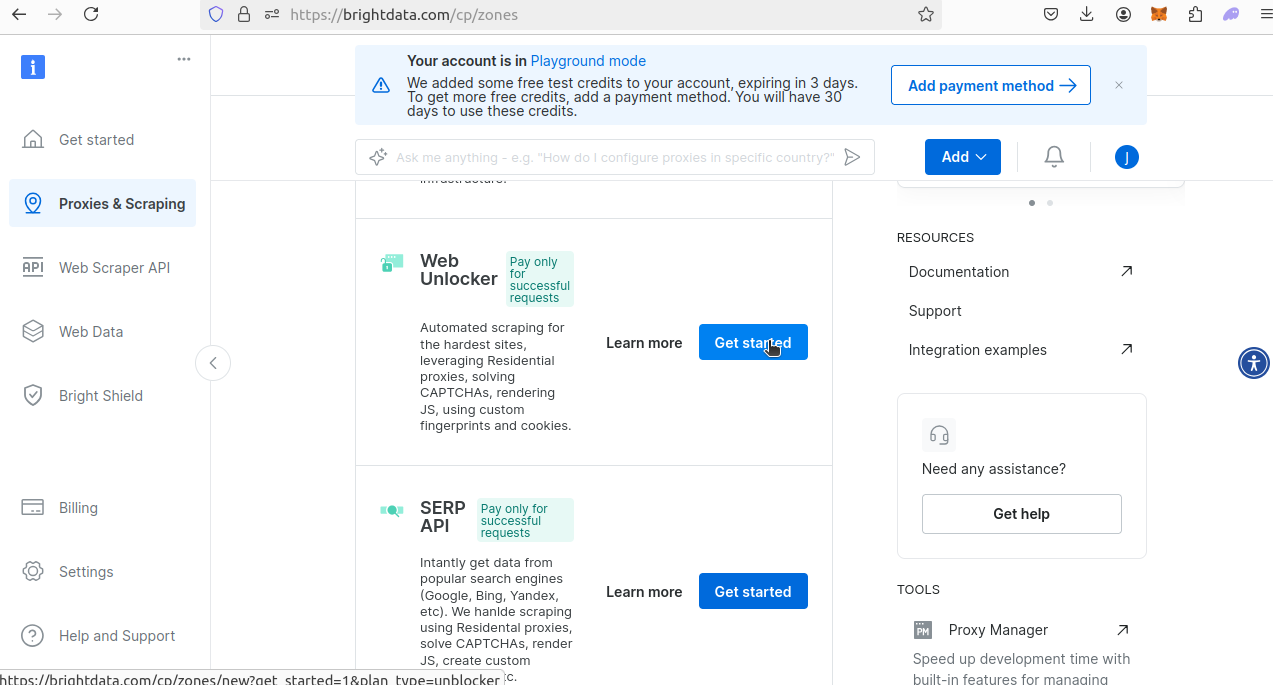The width and height of the screenshot is (1273, 685).
Task: Open the Add dropdown button
Action: coord(963,157)
